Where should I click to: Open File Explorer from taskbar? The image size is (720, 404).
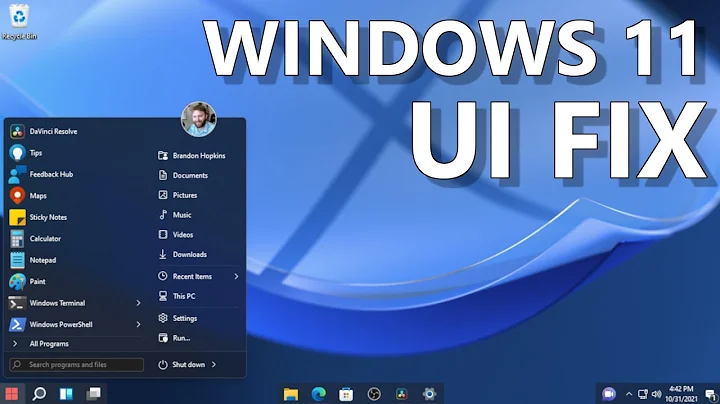(291, 394)
